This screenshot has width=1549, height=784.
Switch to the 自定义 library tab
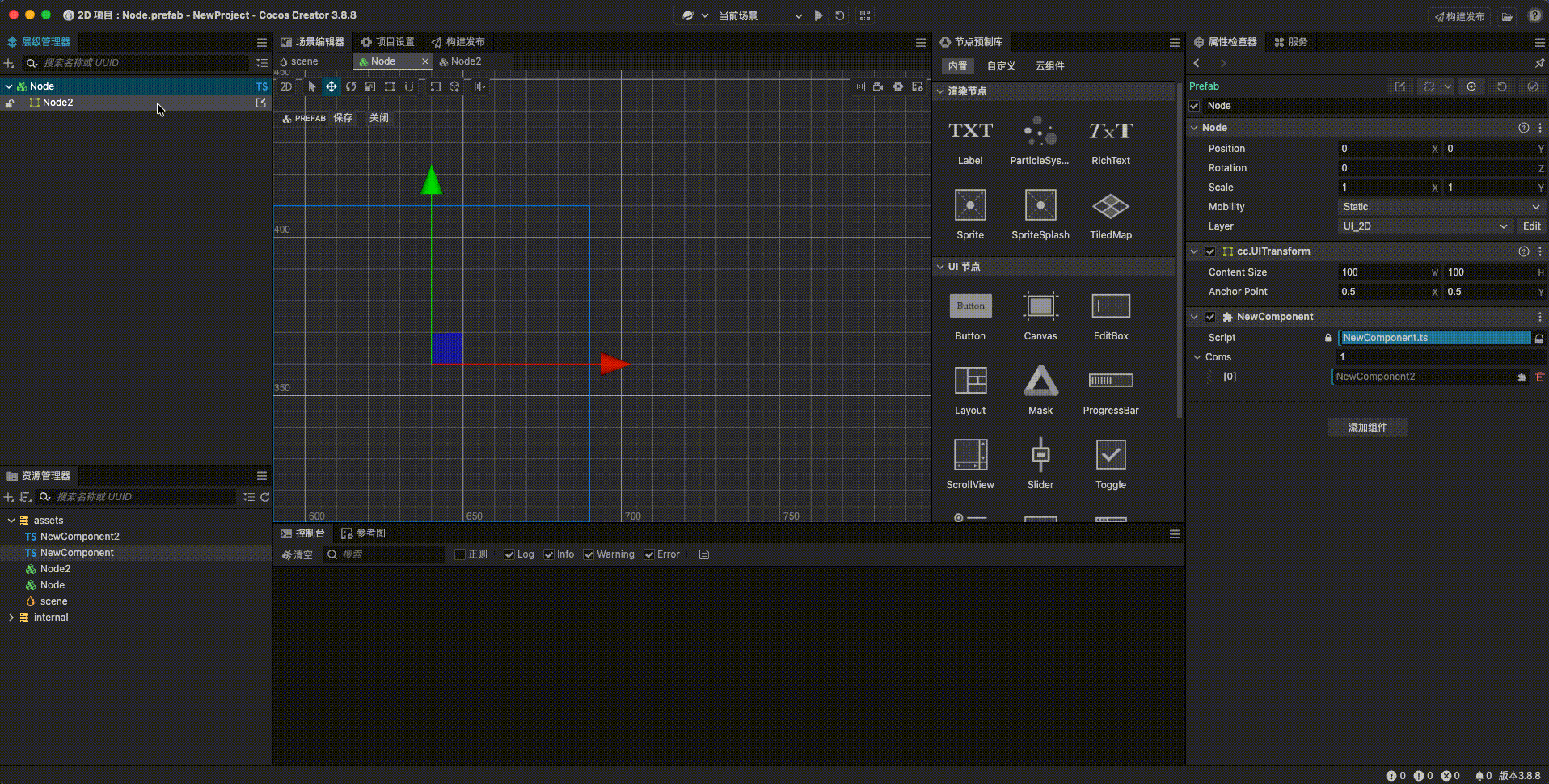[x=1001, y=66]
